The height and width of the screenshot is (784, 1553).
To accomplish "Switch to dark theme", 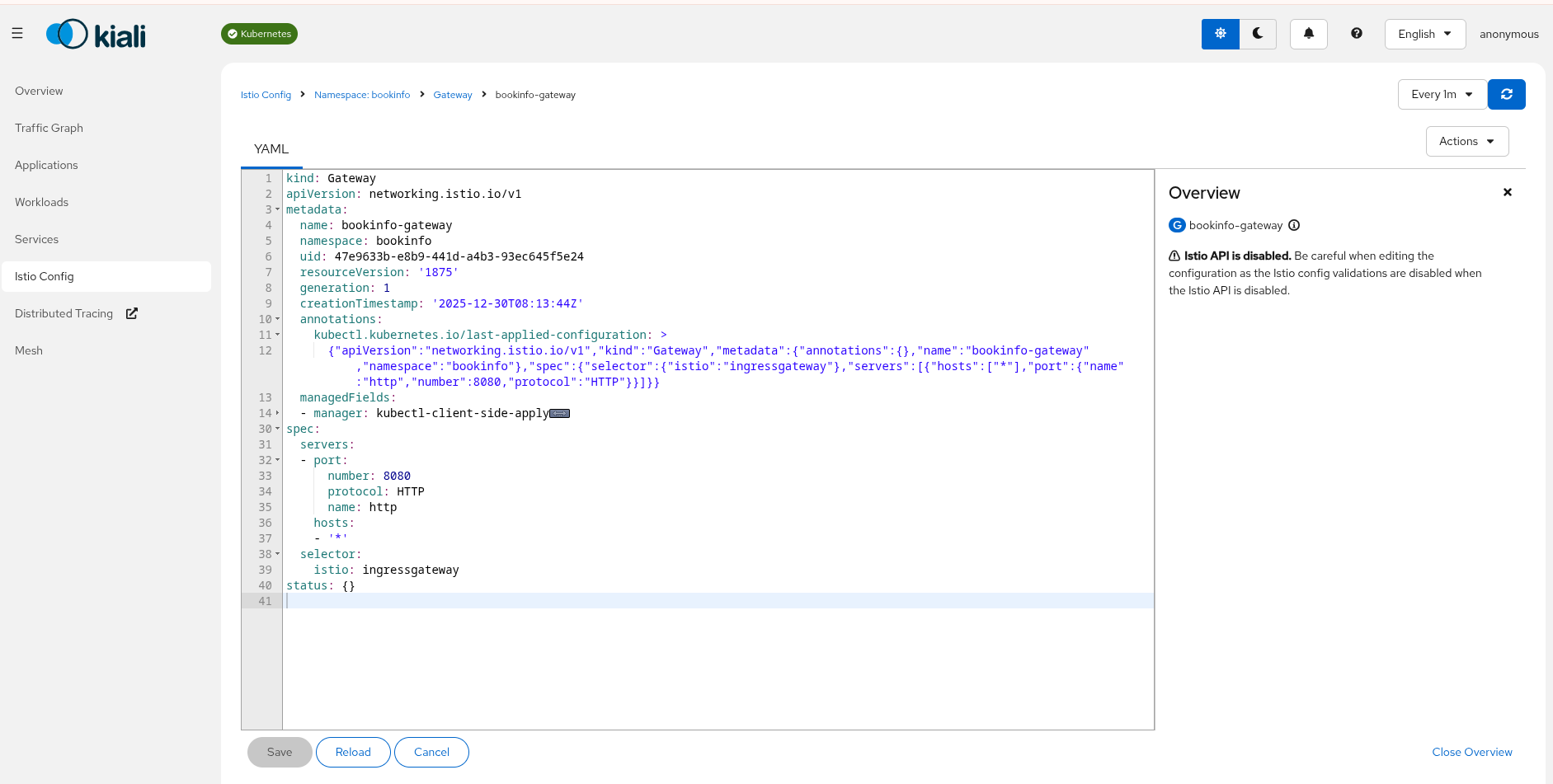I will pyautogui.click(x=1258, y=34).
